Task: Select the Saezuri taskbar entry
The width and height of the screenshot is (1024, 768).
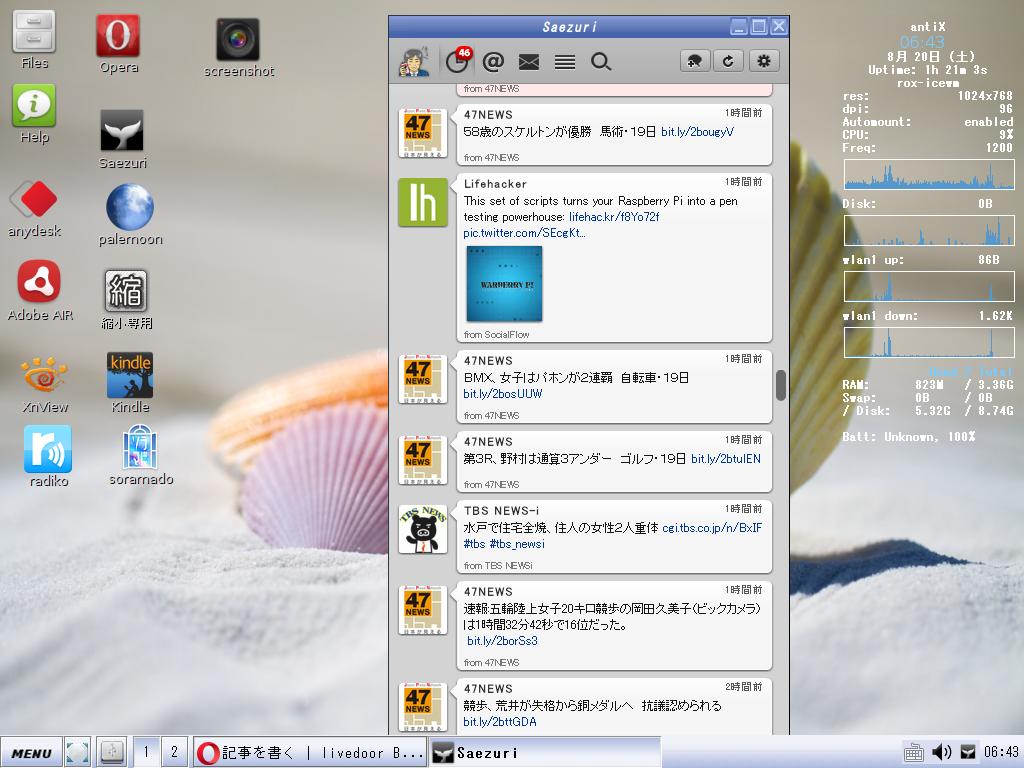Action: point(545,752)
